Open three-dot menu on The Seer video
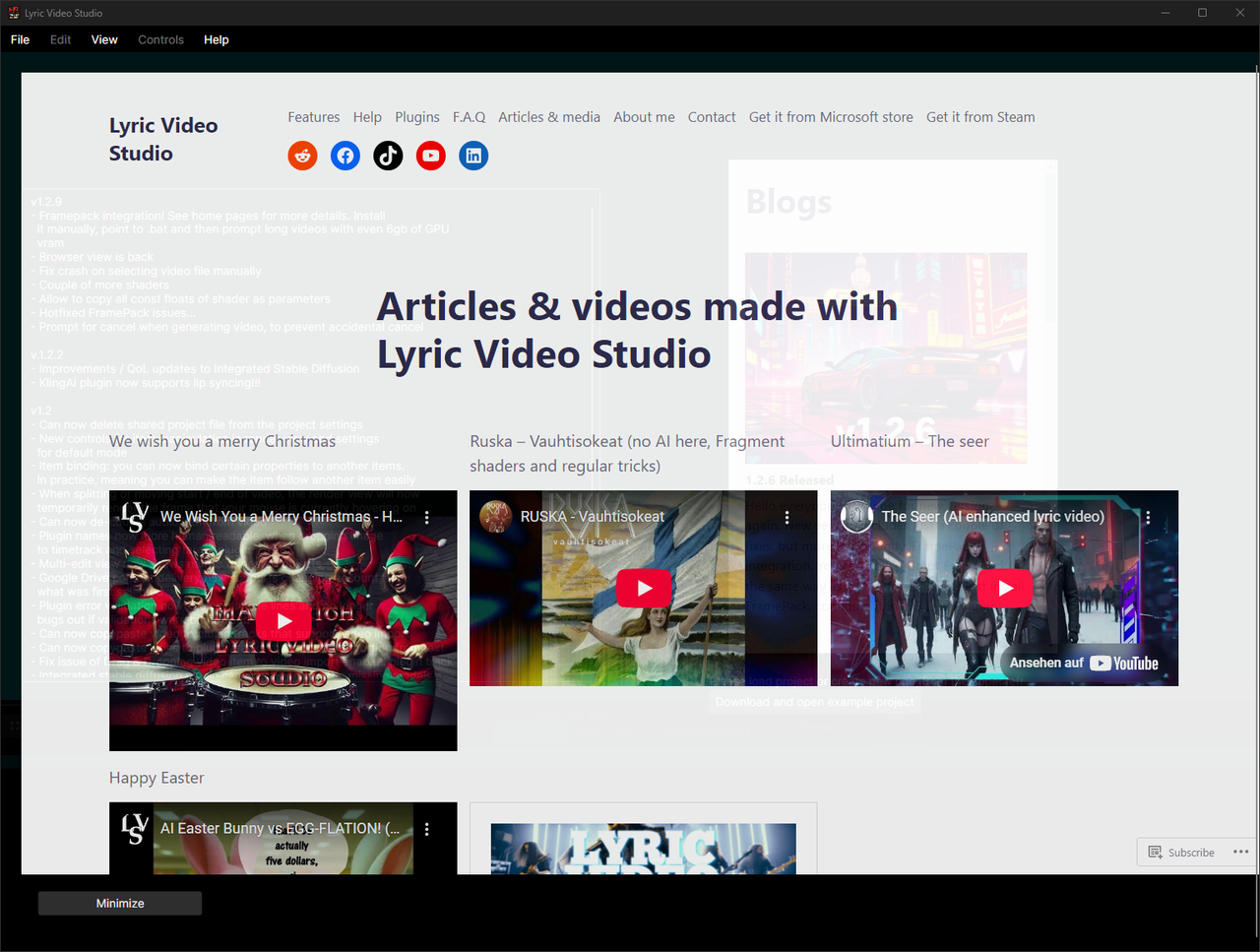Viewport: 1260px width, 952px height. (x=1148, y=517)
